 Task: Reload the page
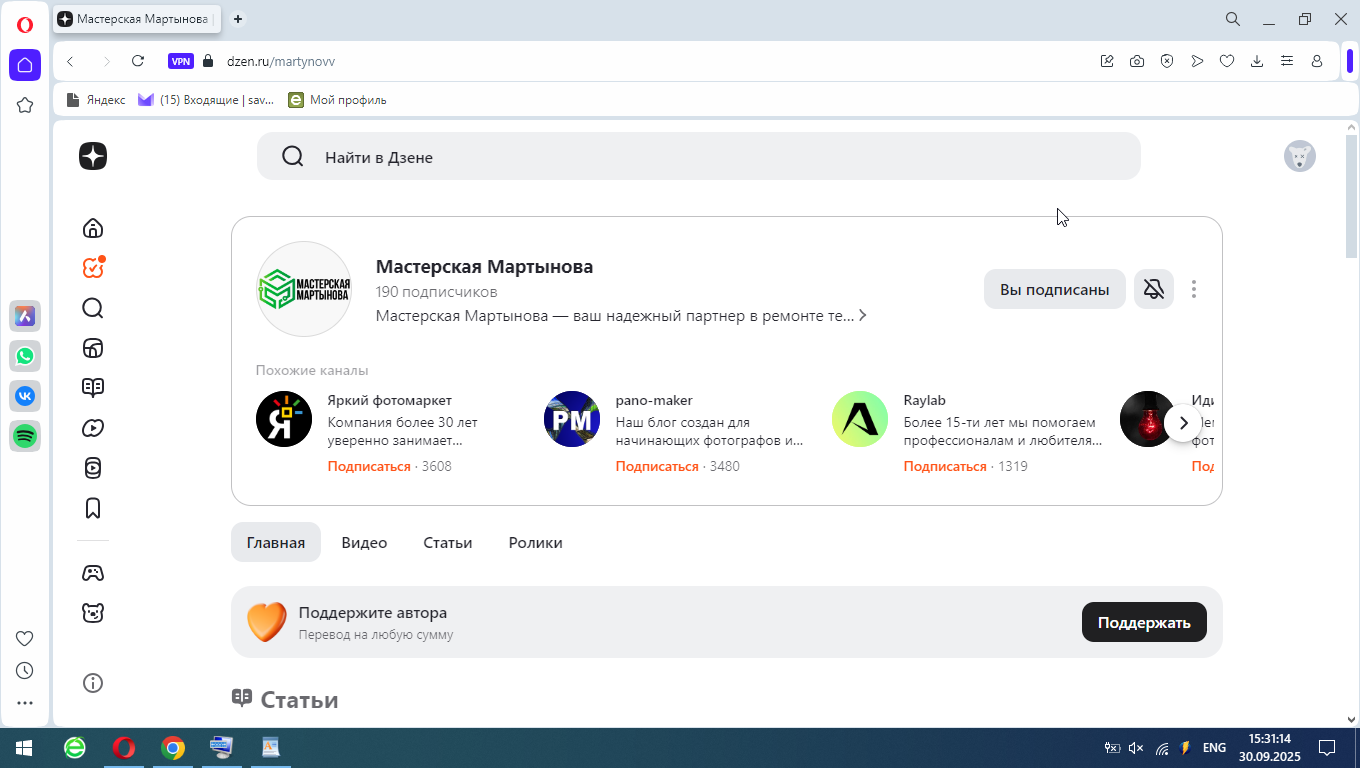coord(138,61)
